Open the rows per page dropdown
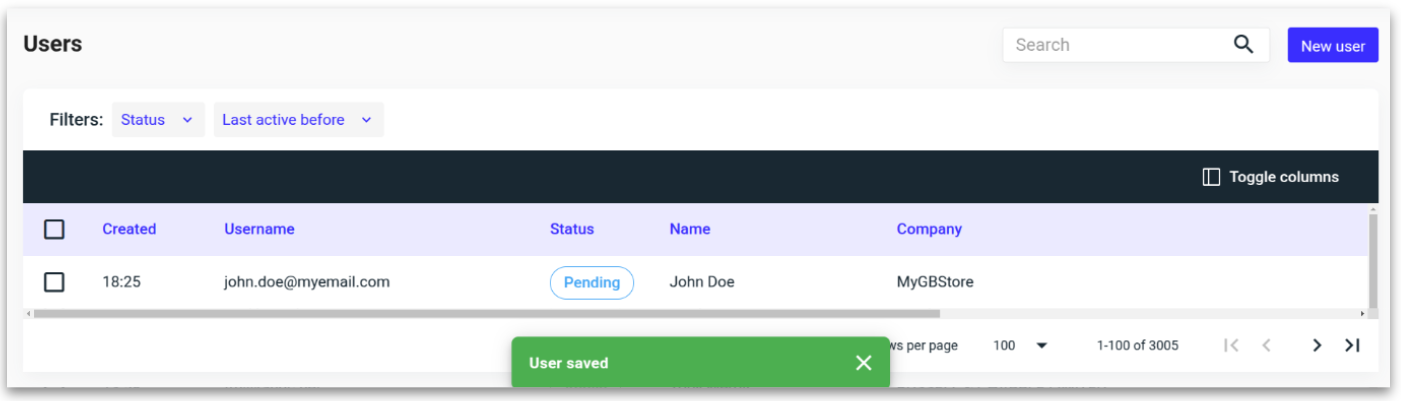 pyautogui.click(x=1020, y=346)
